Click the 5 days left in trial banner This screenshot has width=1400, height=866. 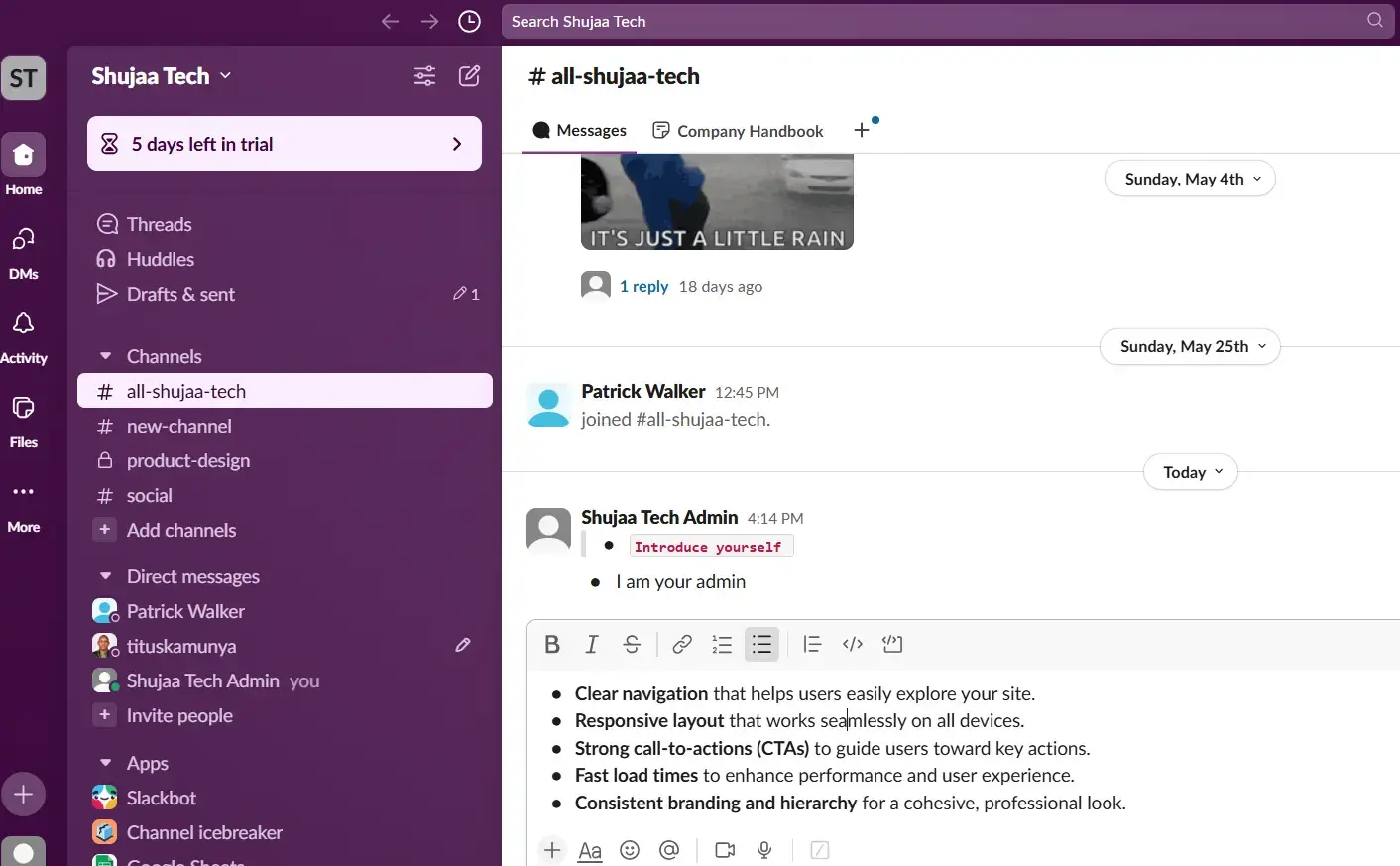285,144
